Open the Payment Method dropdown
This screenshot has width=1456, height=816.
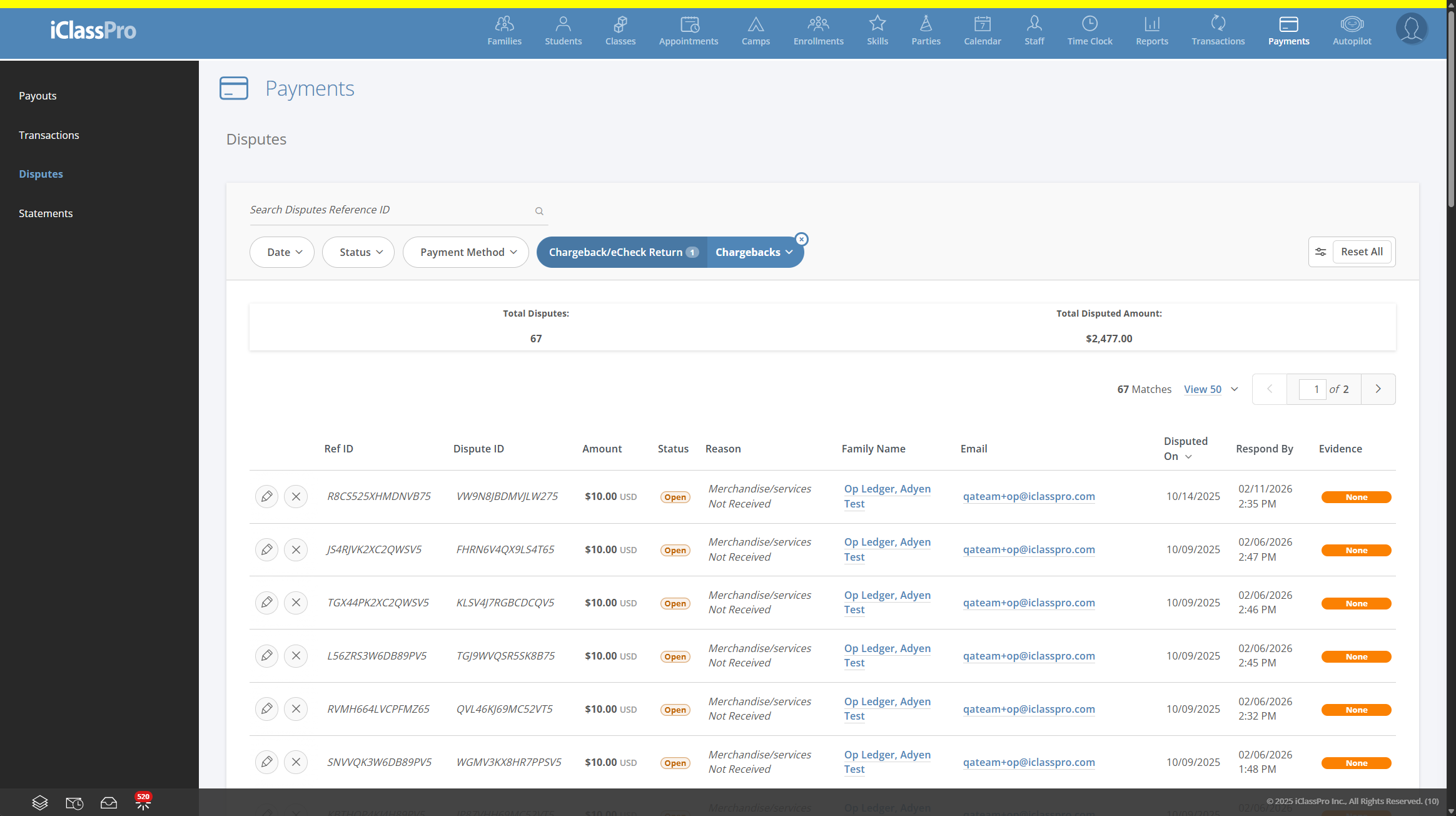click(x=465, y=252)
